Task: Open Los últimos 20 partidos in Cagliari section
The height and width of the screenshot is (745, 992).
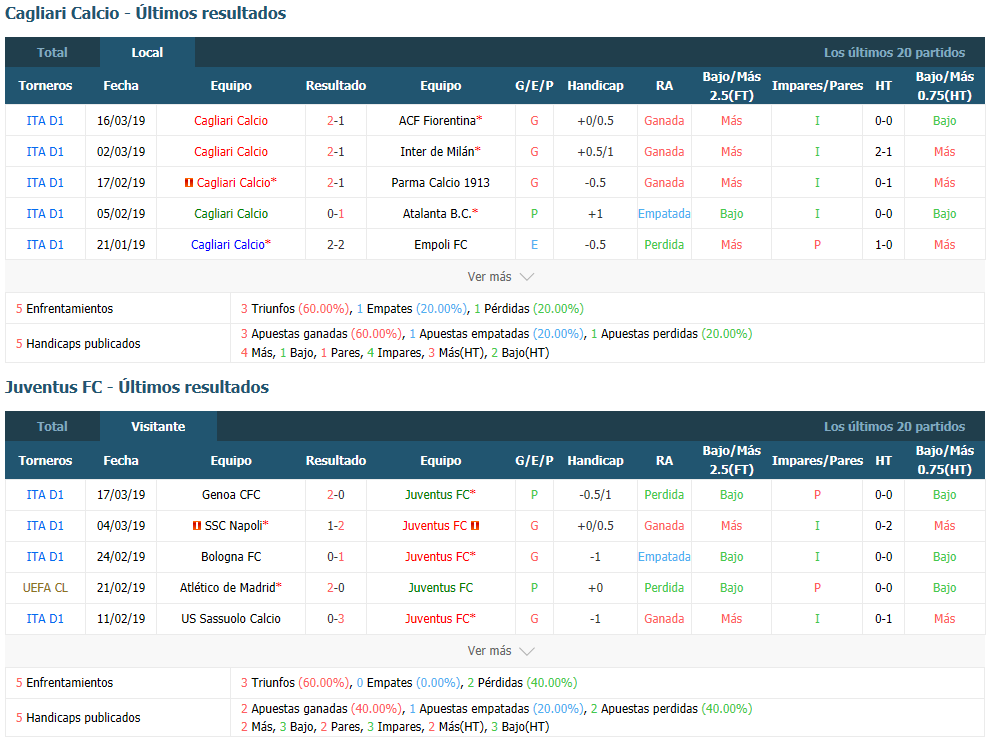Action: (x=894, y=52)
